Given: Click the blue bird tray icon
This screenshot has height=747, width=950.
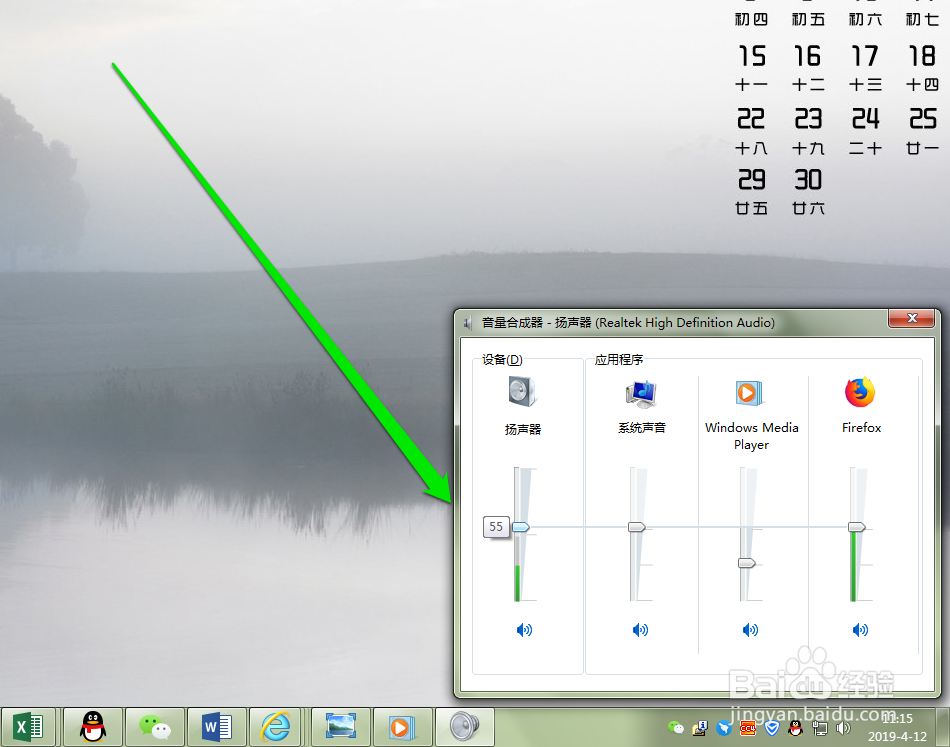Looking at the screenshot, I should point(723,728).
